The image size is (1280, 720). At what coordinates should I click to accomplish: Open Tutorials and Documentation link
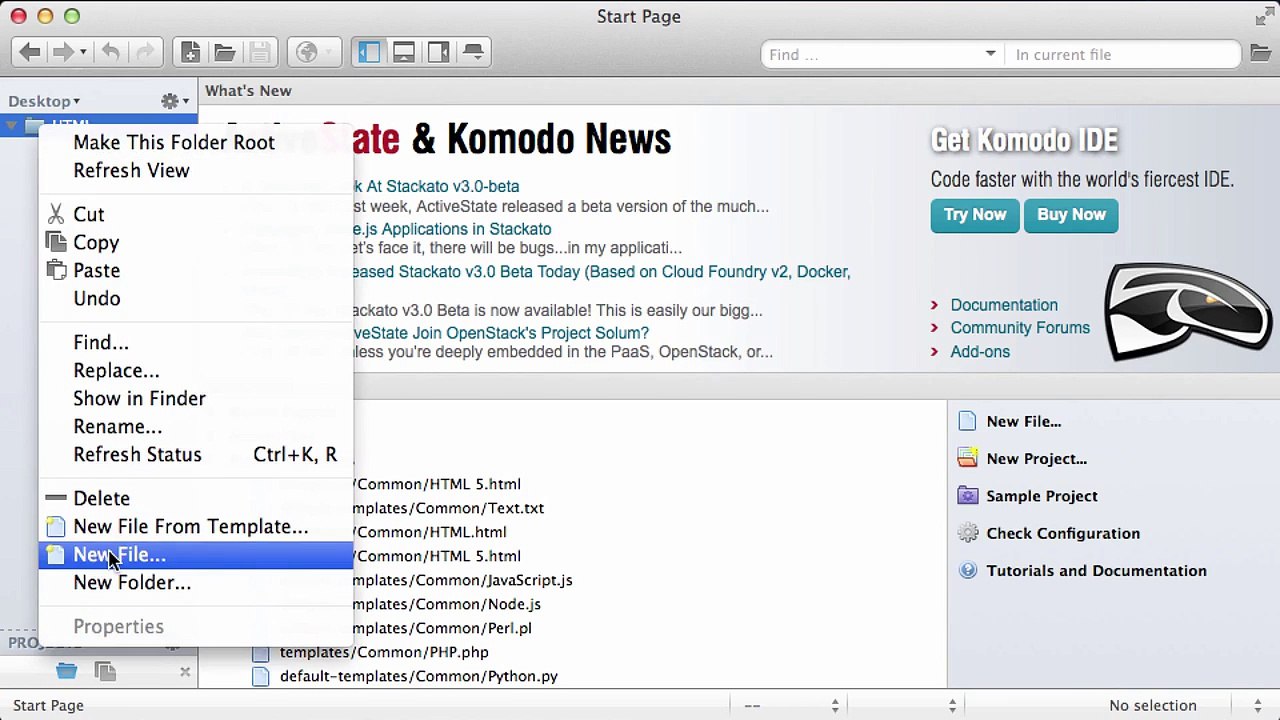1097,571
